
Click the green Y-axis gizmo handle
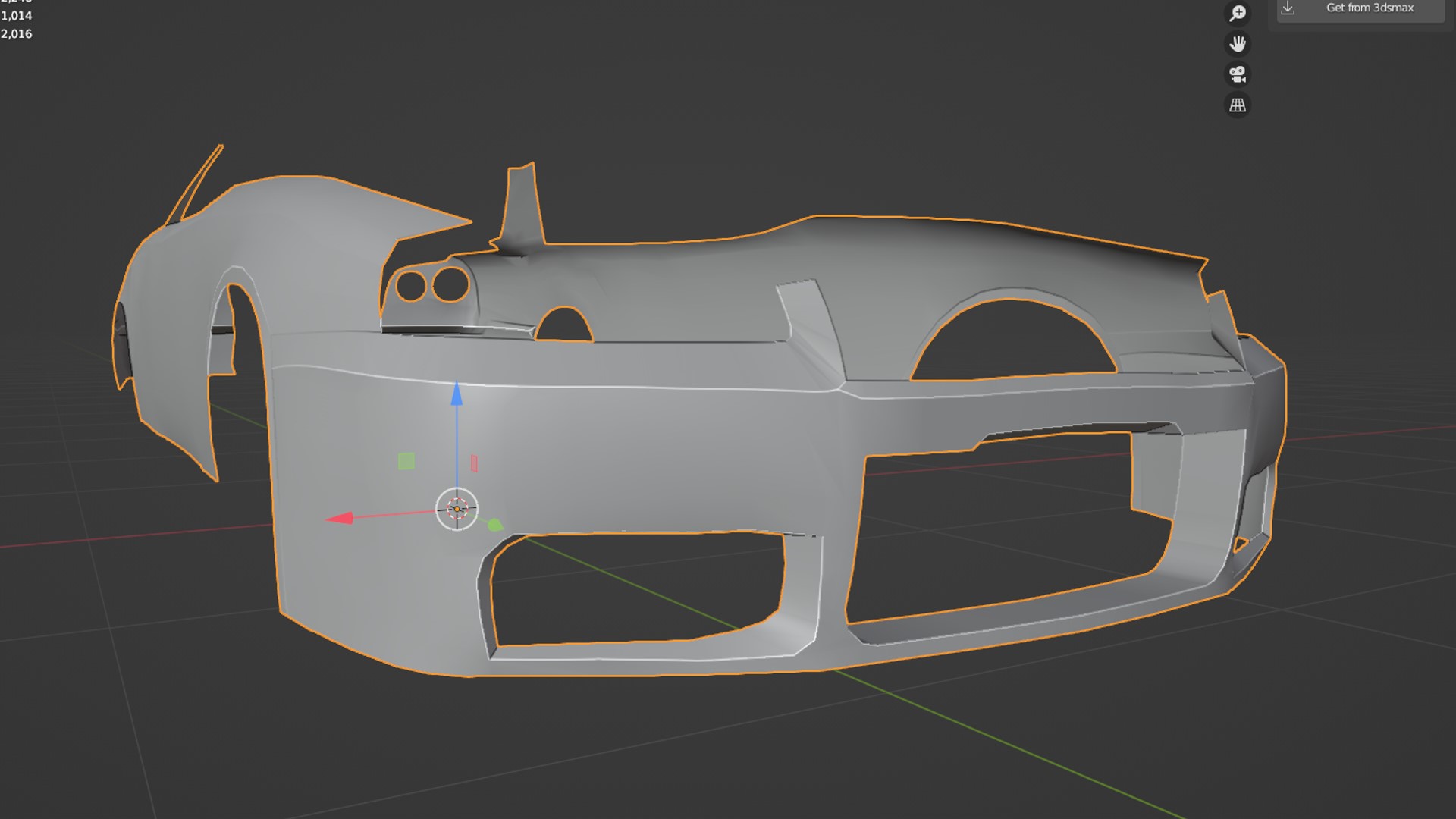coord(494,525)
